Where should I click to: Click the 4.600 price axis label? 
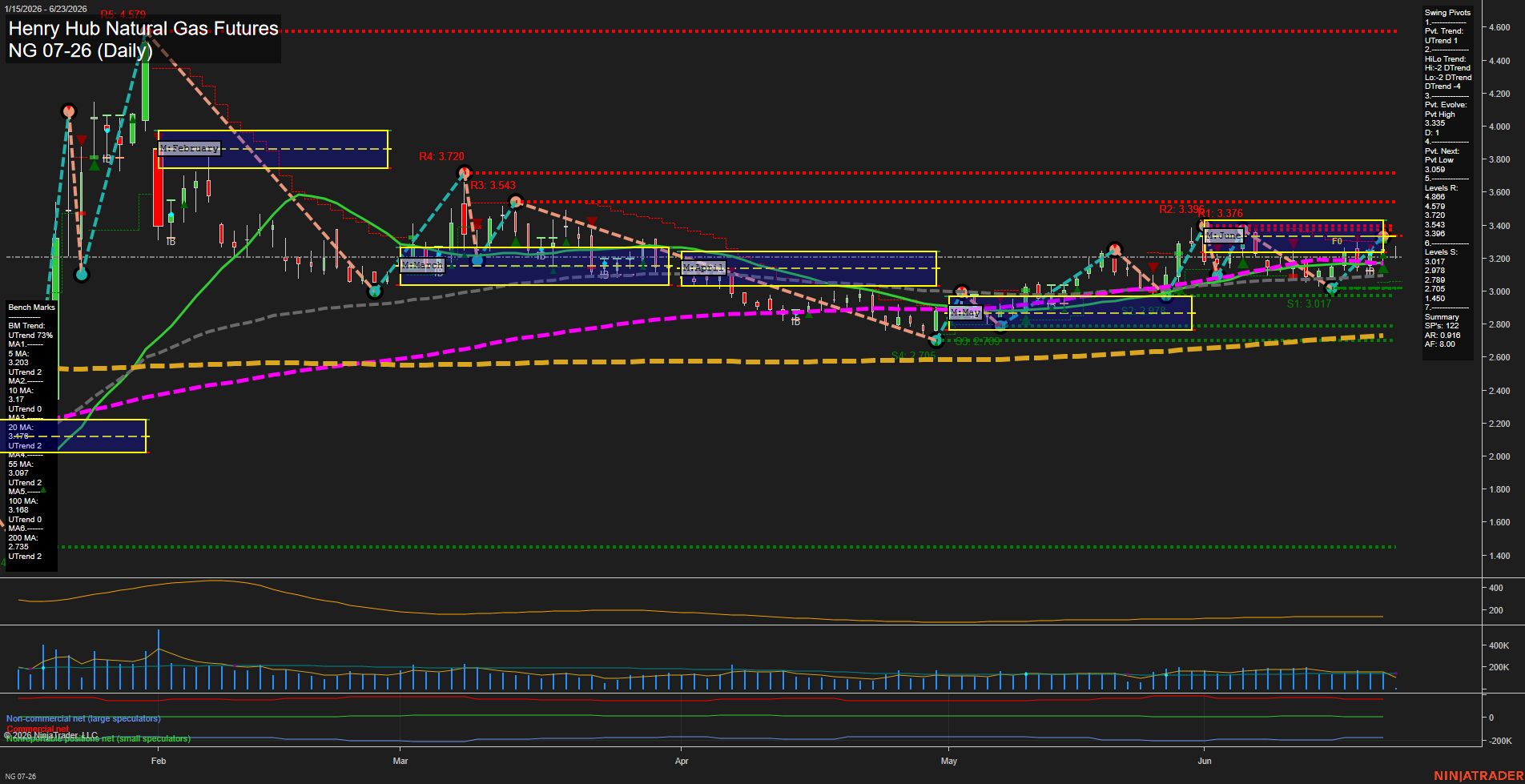(1499, 27)
